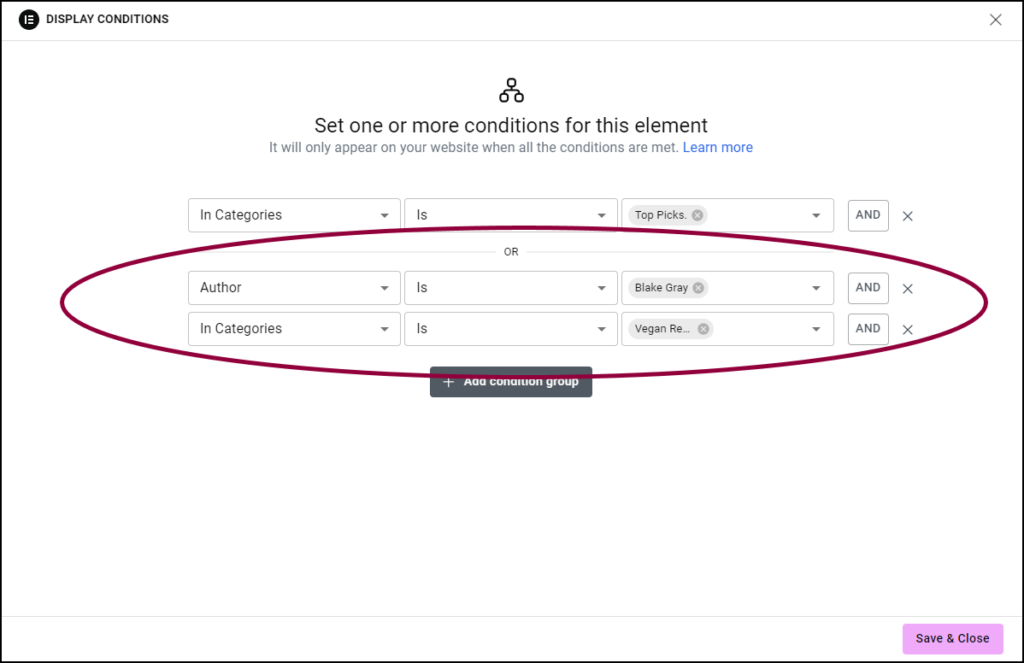
Task: Remove the Vegan Re... tag
Action: [703, 329]
